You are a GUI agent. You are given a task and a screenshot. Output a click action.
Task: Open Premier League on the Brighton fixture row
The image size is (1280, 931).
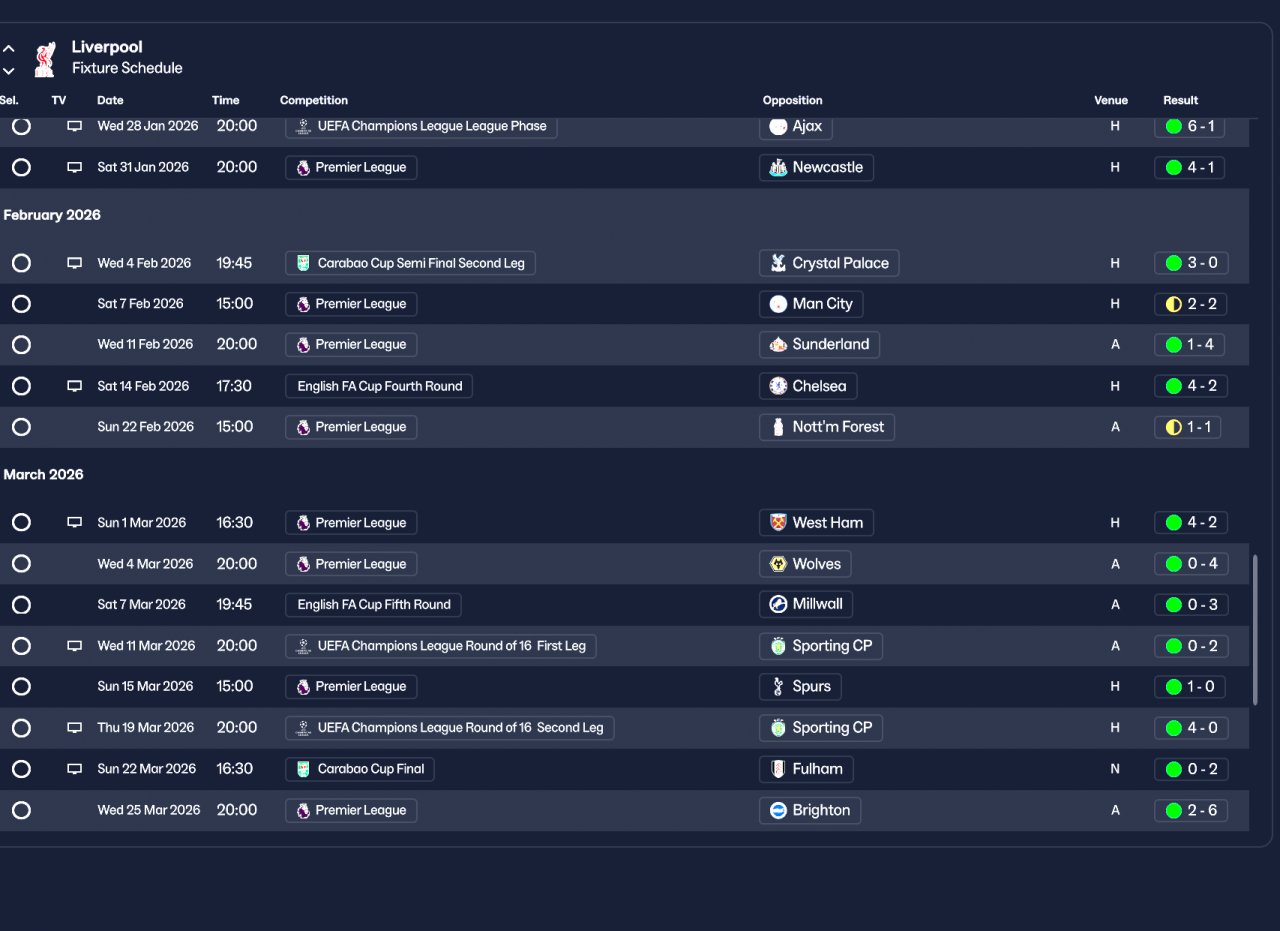pyautogui.click(x=351, y=810)
